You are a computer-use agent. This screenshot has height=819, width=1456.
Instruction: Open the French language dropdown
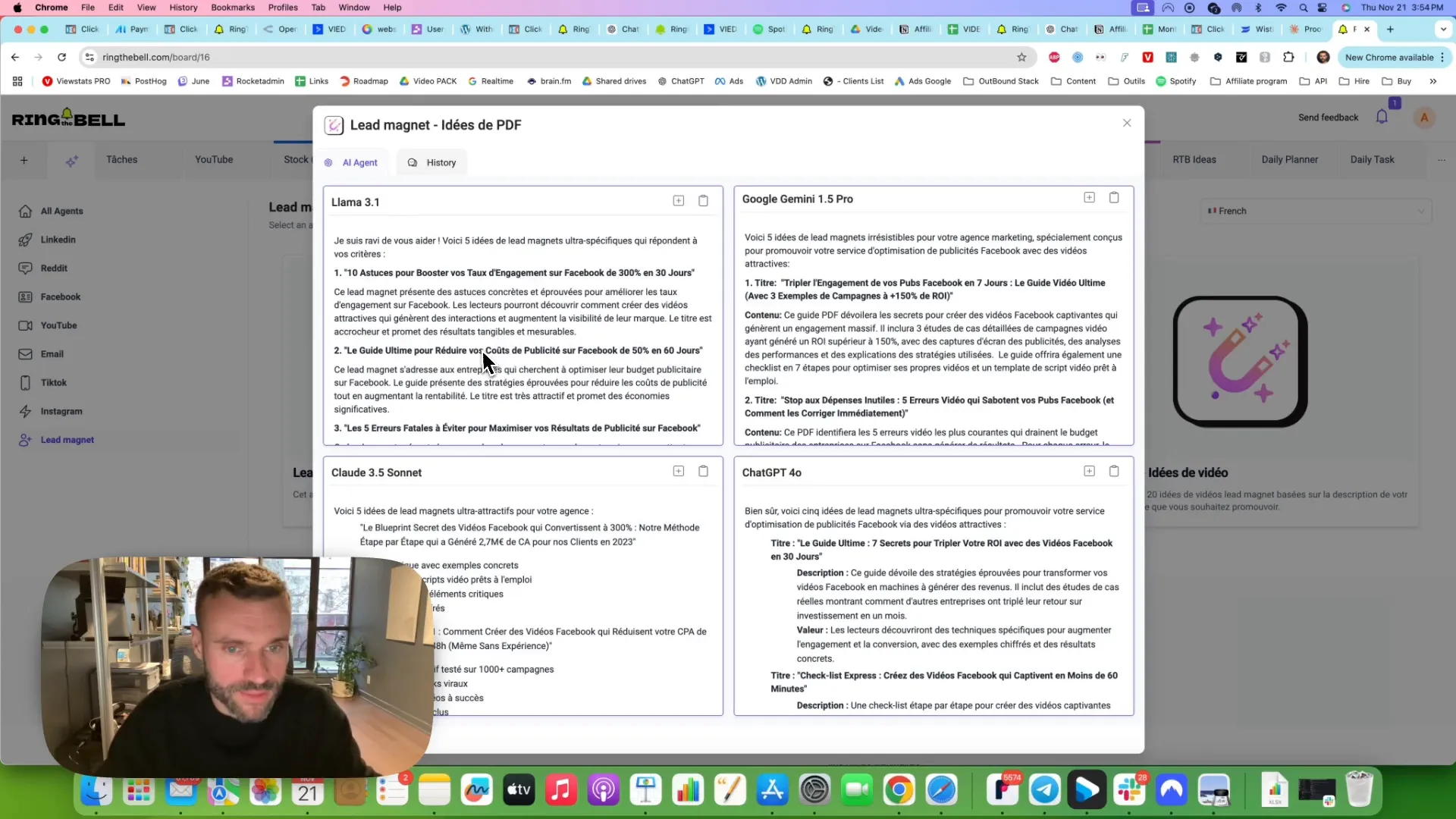coord(1316,211)
